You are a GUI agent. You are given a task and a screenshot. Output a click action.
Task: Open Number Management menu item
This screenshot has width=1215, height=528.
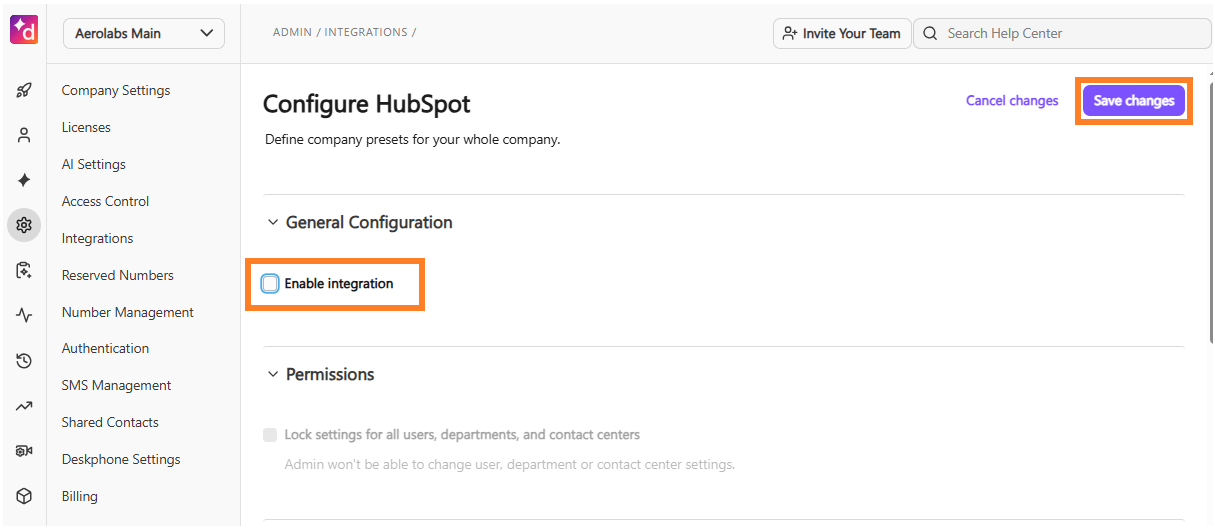point(128,312)
